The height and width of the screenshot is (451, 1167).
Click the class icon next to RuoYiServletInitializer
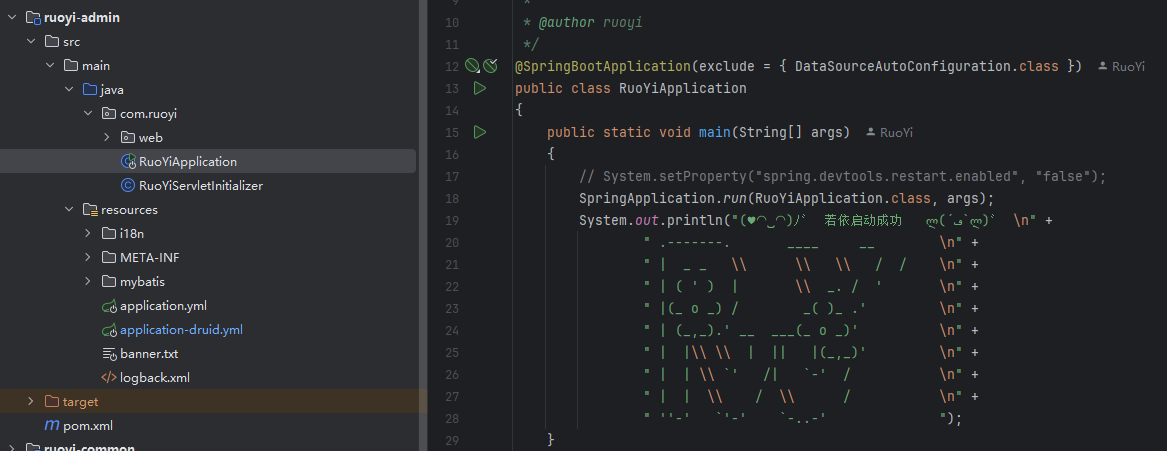tap(128, 185)
